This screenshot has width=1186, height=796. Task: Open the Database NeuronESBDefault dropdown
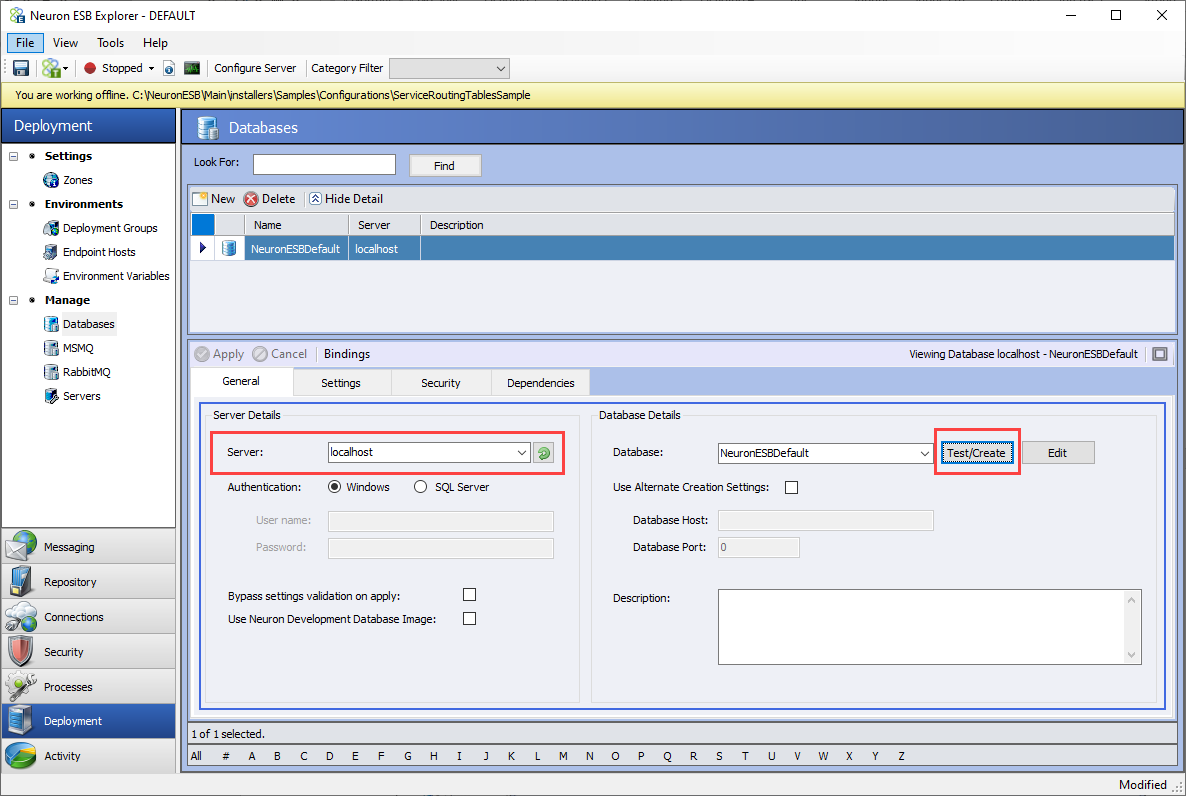click(x=924, y=453)
